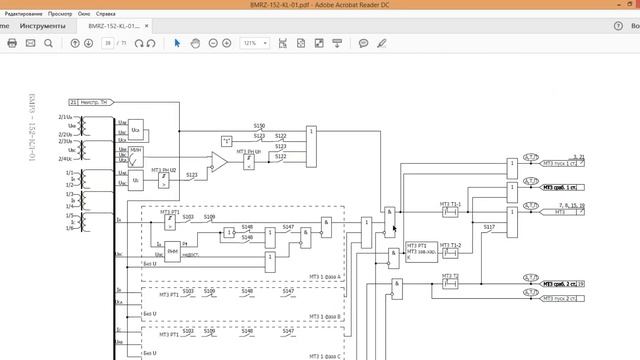Go to previous page arrow
640x360 pixels.
75,43
